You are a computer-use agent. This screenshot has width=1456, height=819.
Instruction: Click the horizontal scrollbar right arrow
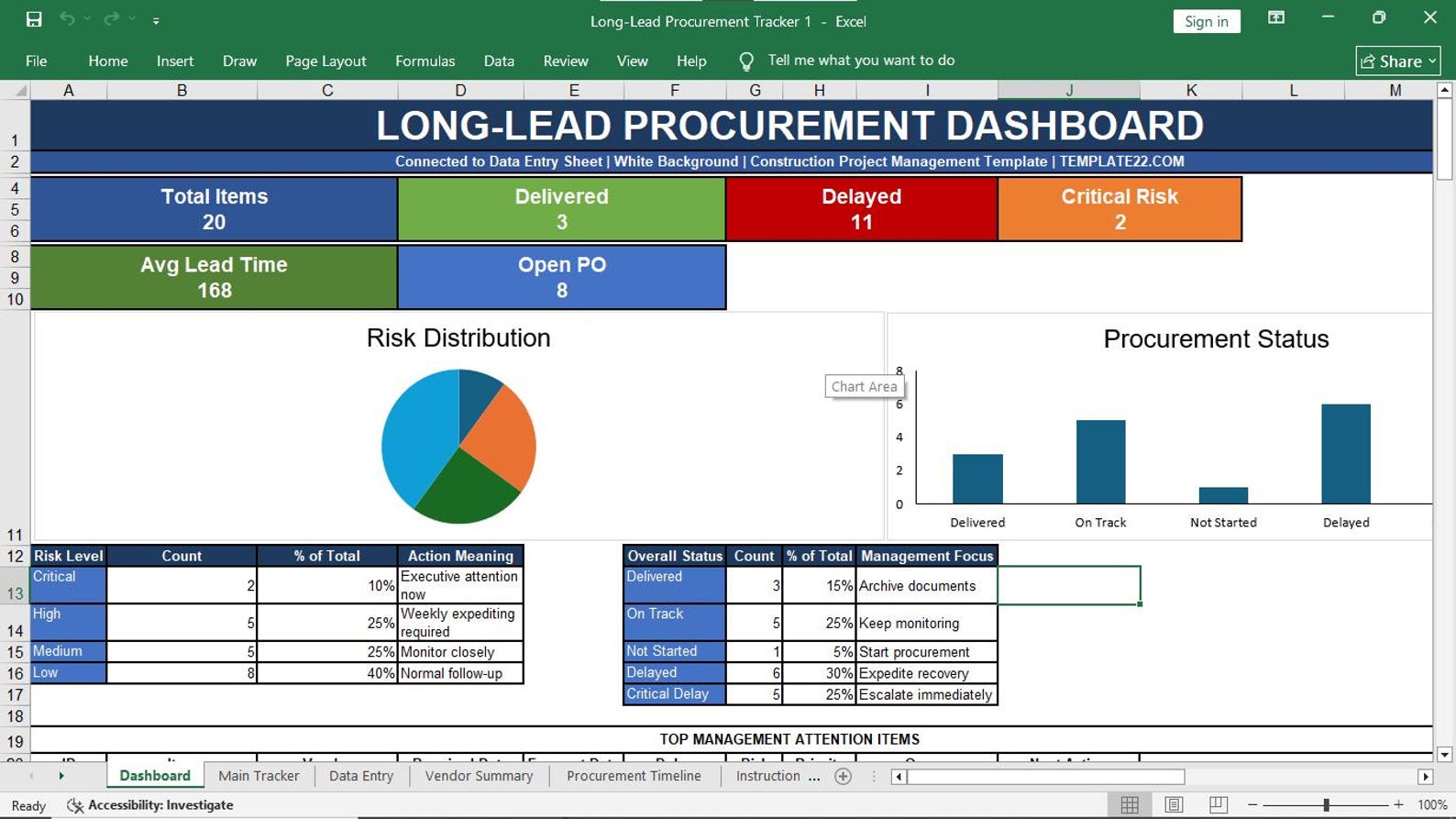1425,777
